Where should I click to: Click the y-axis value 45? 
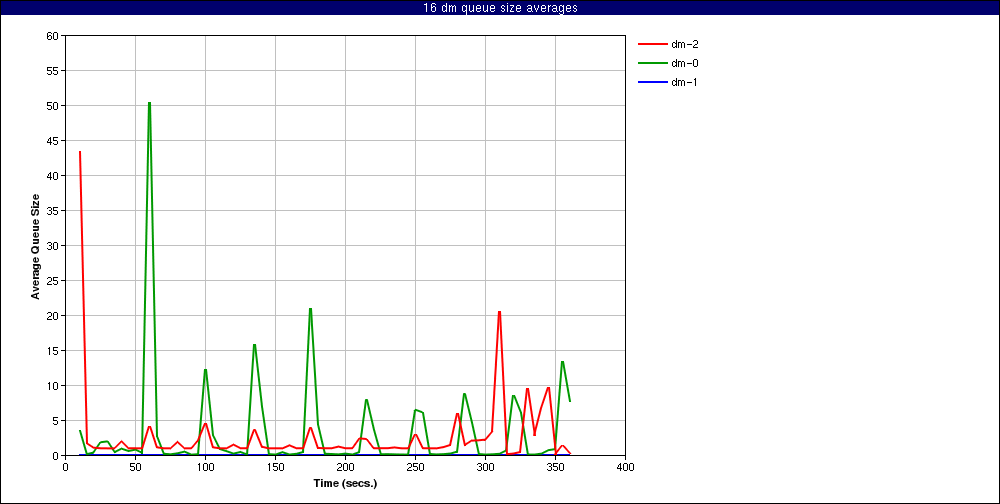(x=54, y=141)
